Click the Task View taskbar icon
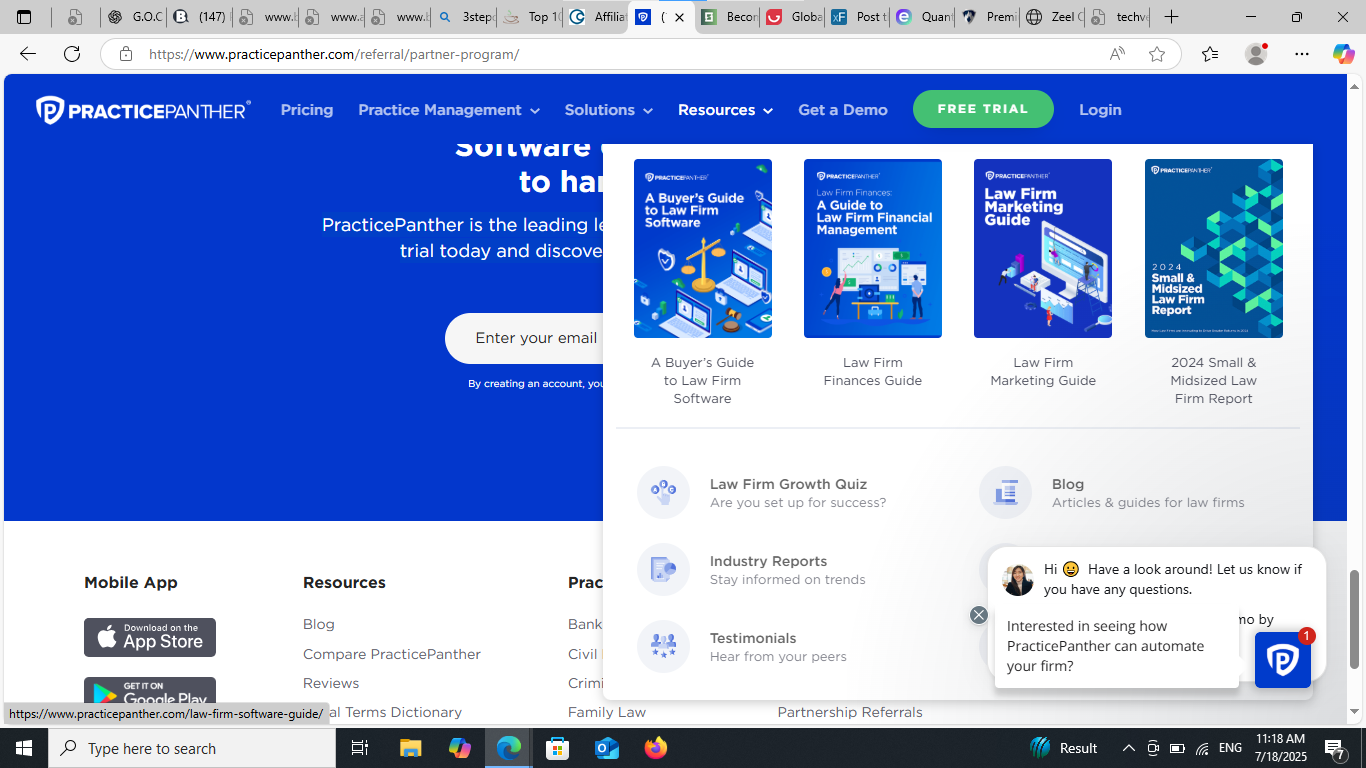 (360, 748)
